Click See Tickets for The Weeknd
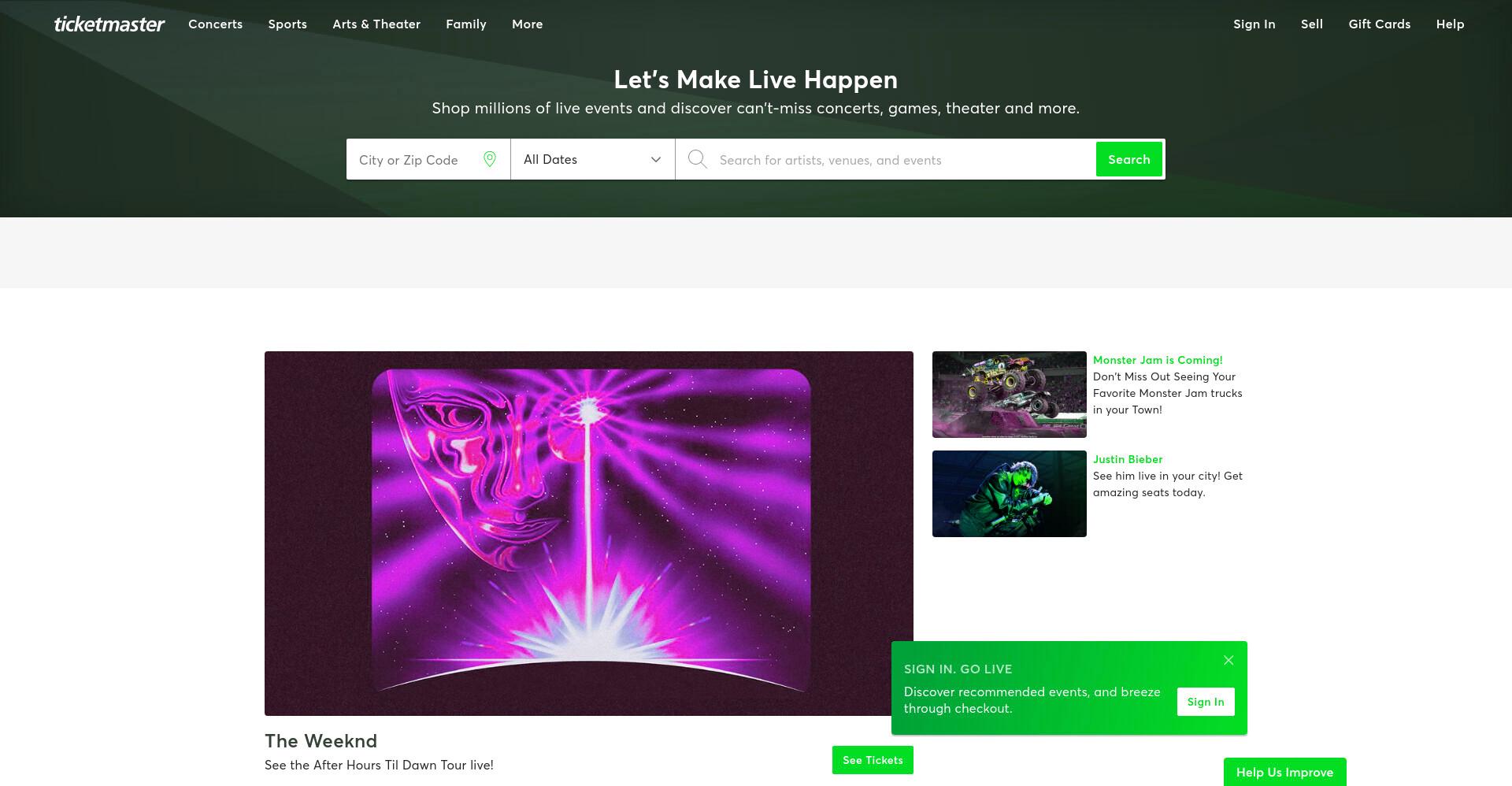 click(873, 760)
